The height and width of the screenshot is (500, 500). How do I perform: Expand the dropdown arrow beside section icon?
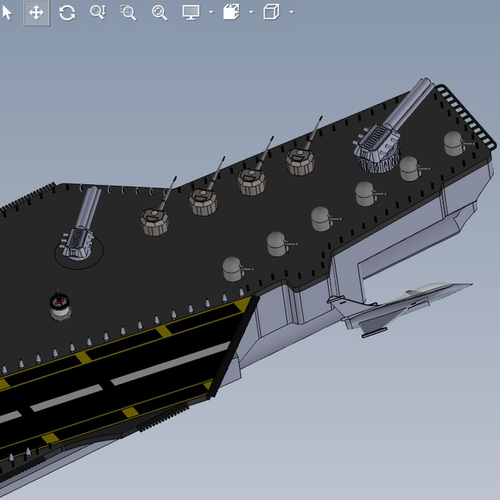251,12
